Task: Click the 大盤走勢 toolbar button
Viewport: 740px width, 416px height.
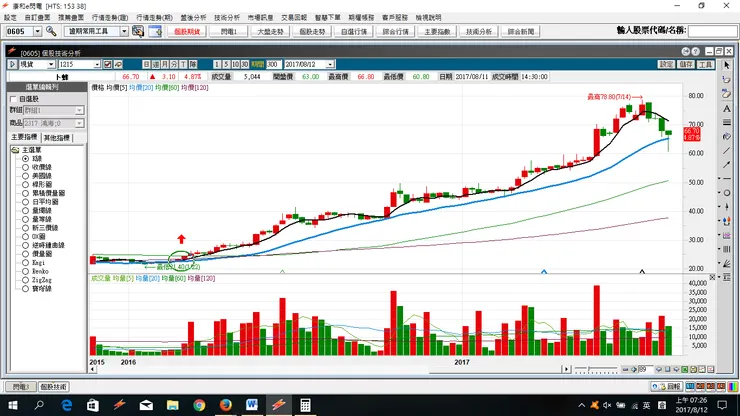Action: click(270, 32)
